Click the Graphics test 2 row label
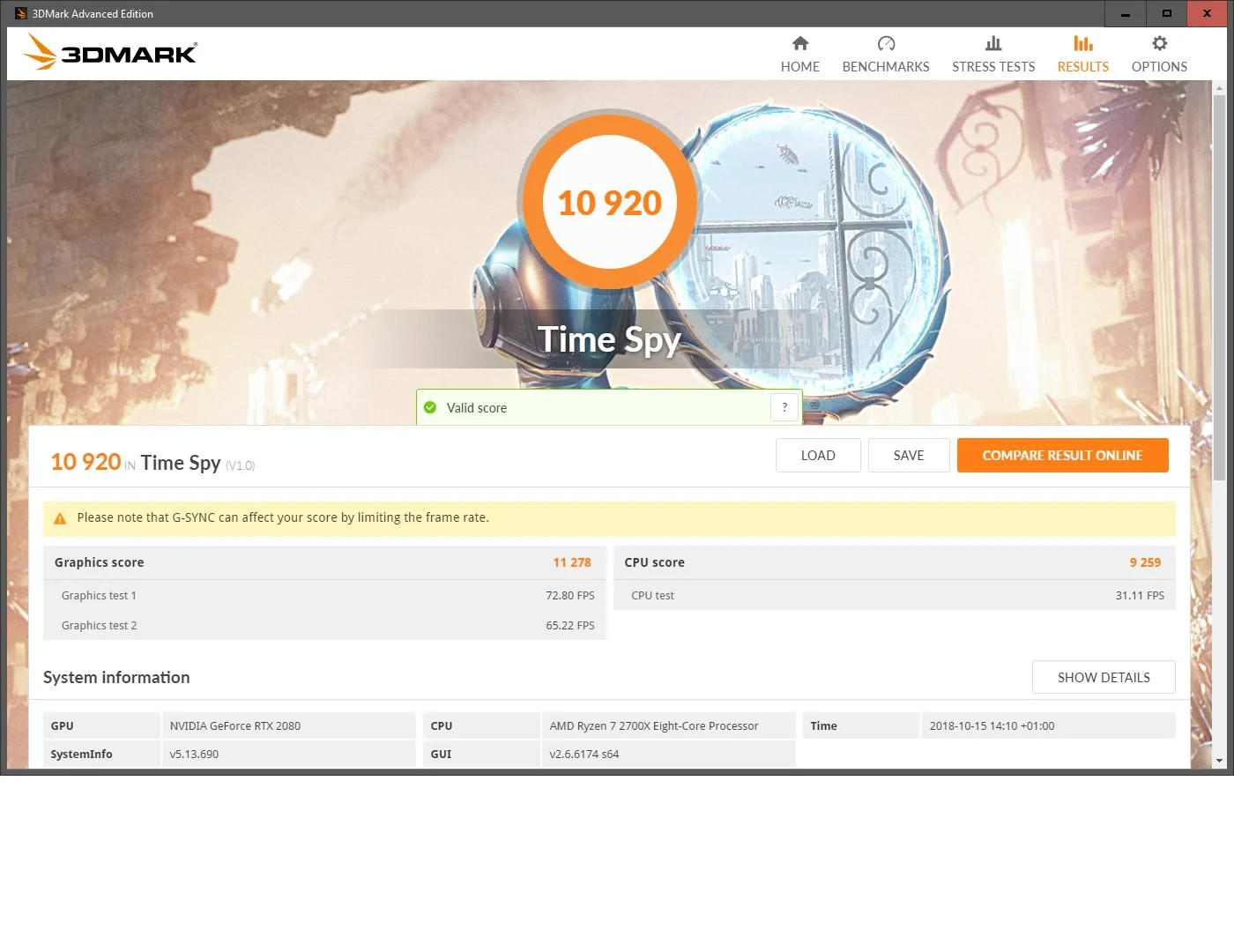1234x952 pixels. tap(99, 626)
